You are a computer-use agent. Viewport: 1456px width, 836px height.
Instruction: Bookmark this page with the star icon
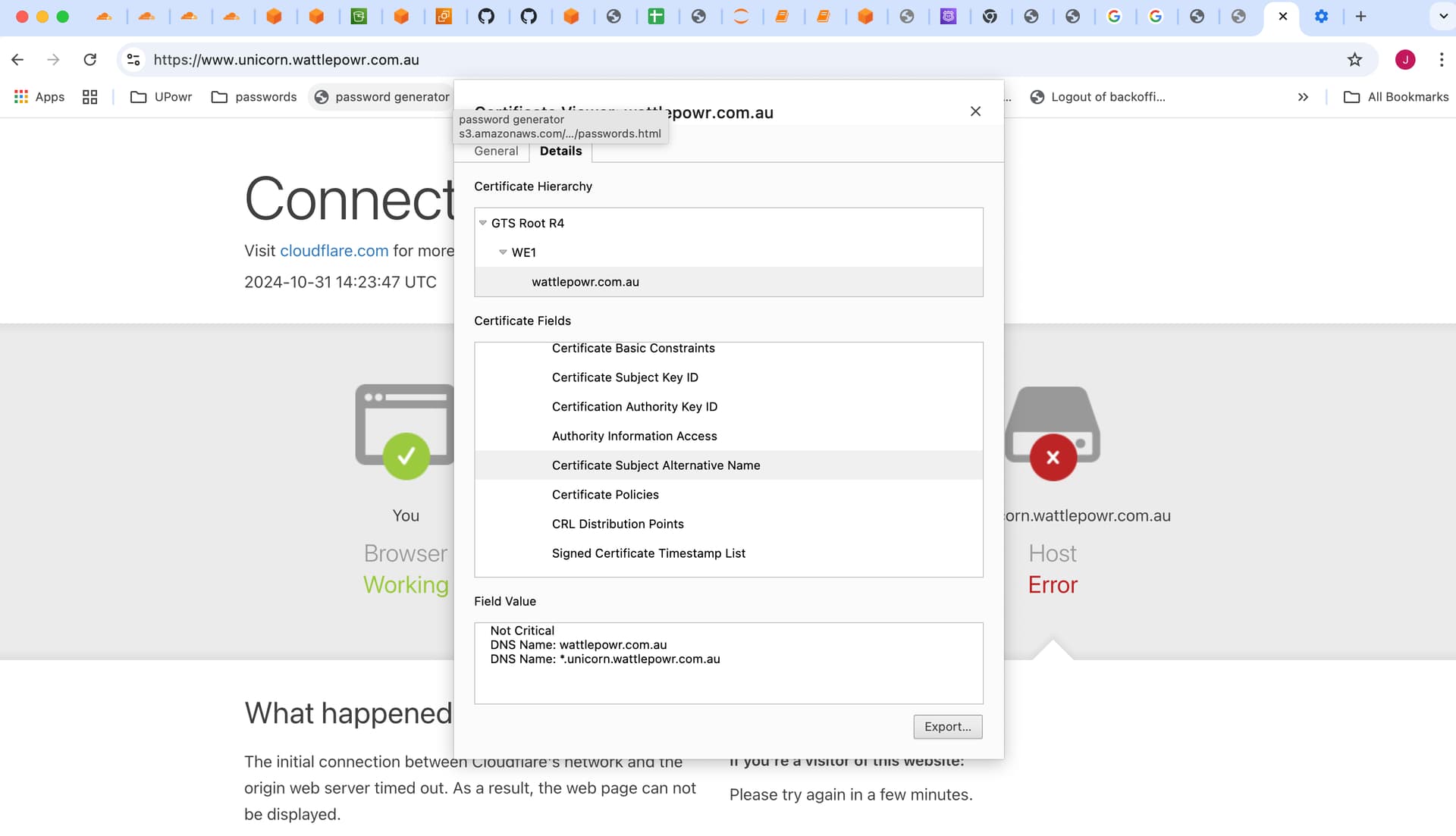pos(1354,59)
